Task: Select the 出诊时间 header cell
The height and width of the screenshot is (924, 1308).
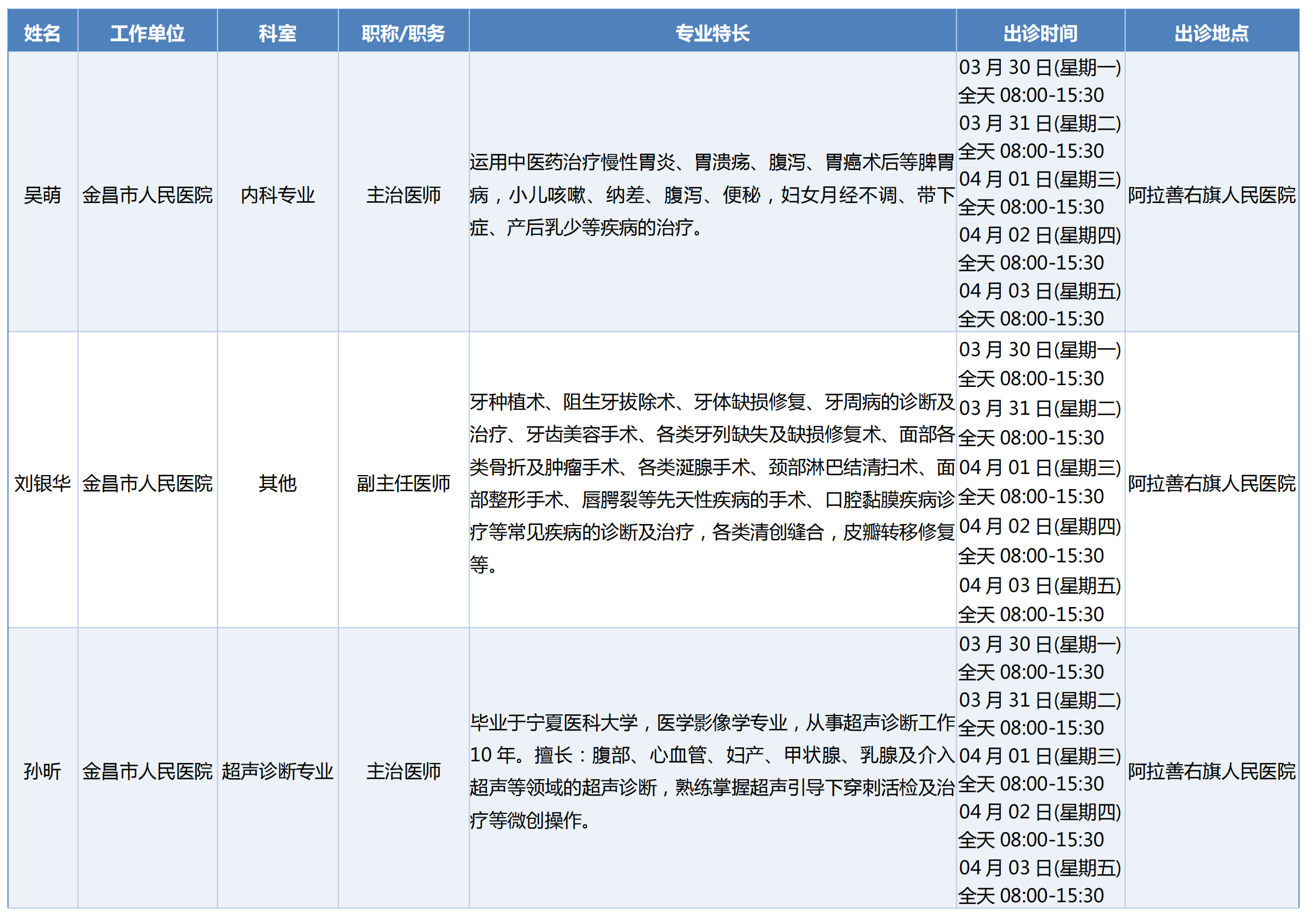Action: [x=1040, y=33]
